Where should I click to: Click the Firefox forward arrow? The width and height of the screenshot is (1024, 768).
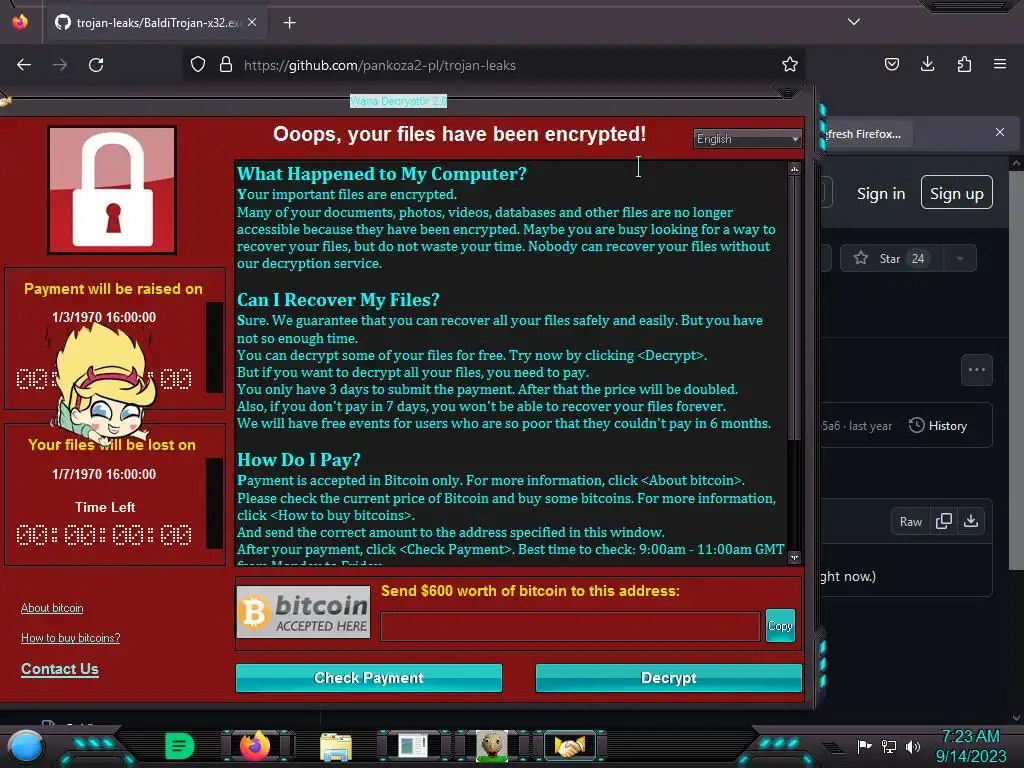[60, 65]
